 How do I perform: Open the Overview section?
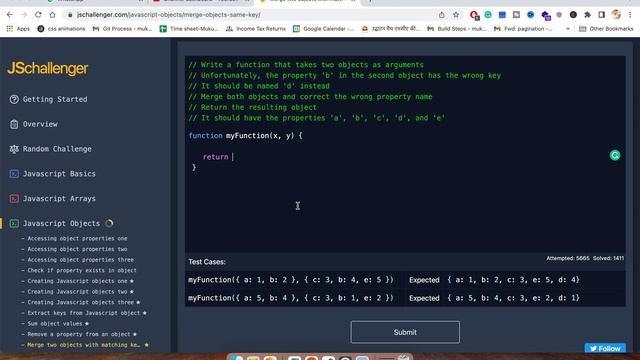point(40,124)
